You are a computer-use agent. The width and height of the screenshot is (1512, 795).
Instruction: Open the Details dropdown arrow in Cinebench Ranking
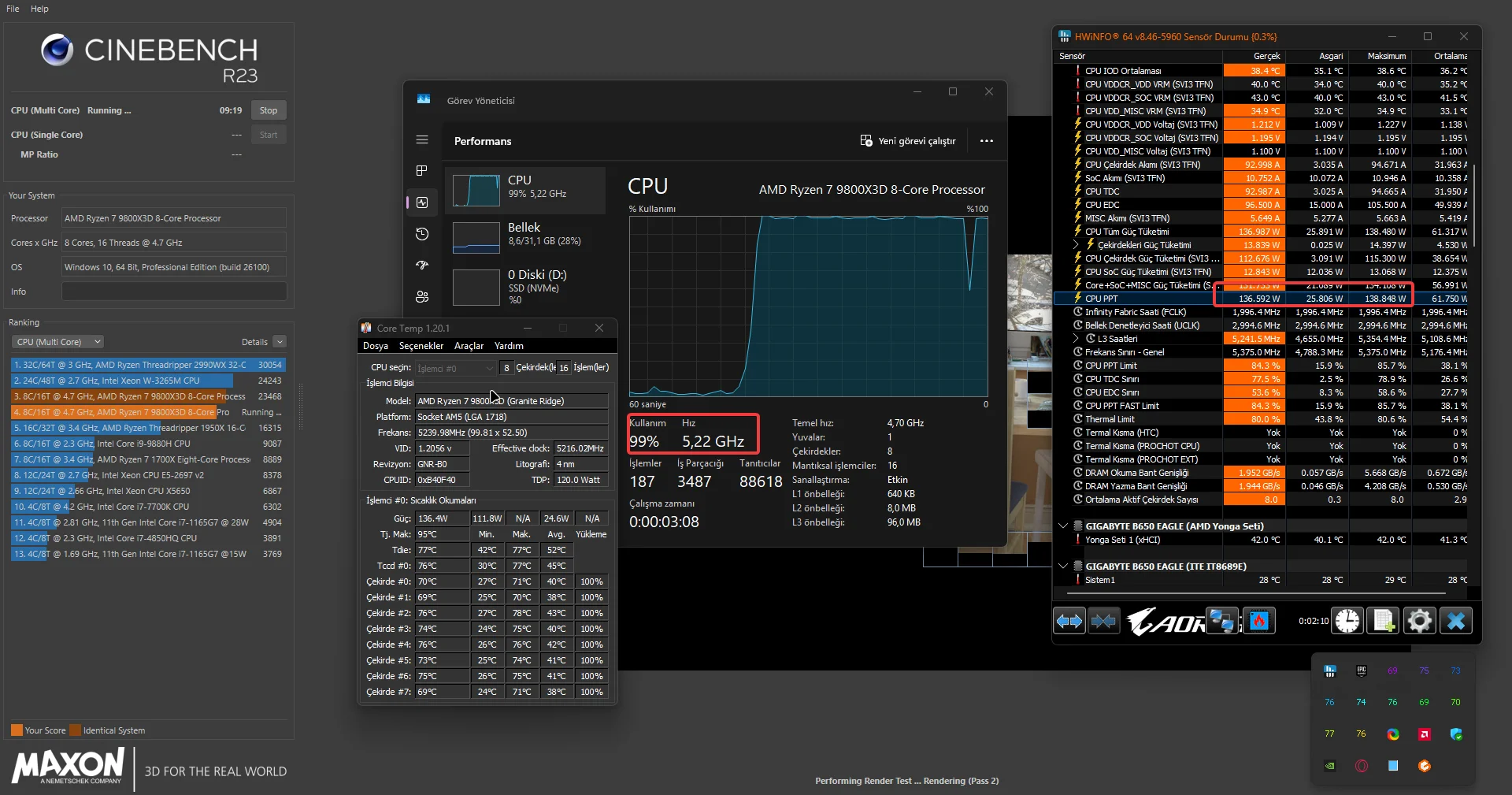[280, 342]
